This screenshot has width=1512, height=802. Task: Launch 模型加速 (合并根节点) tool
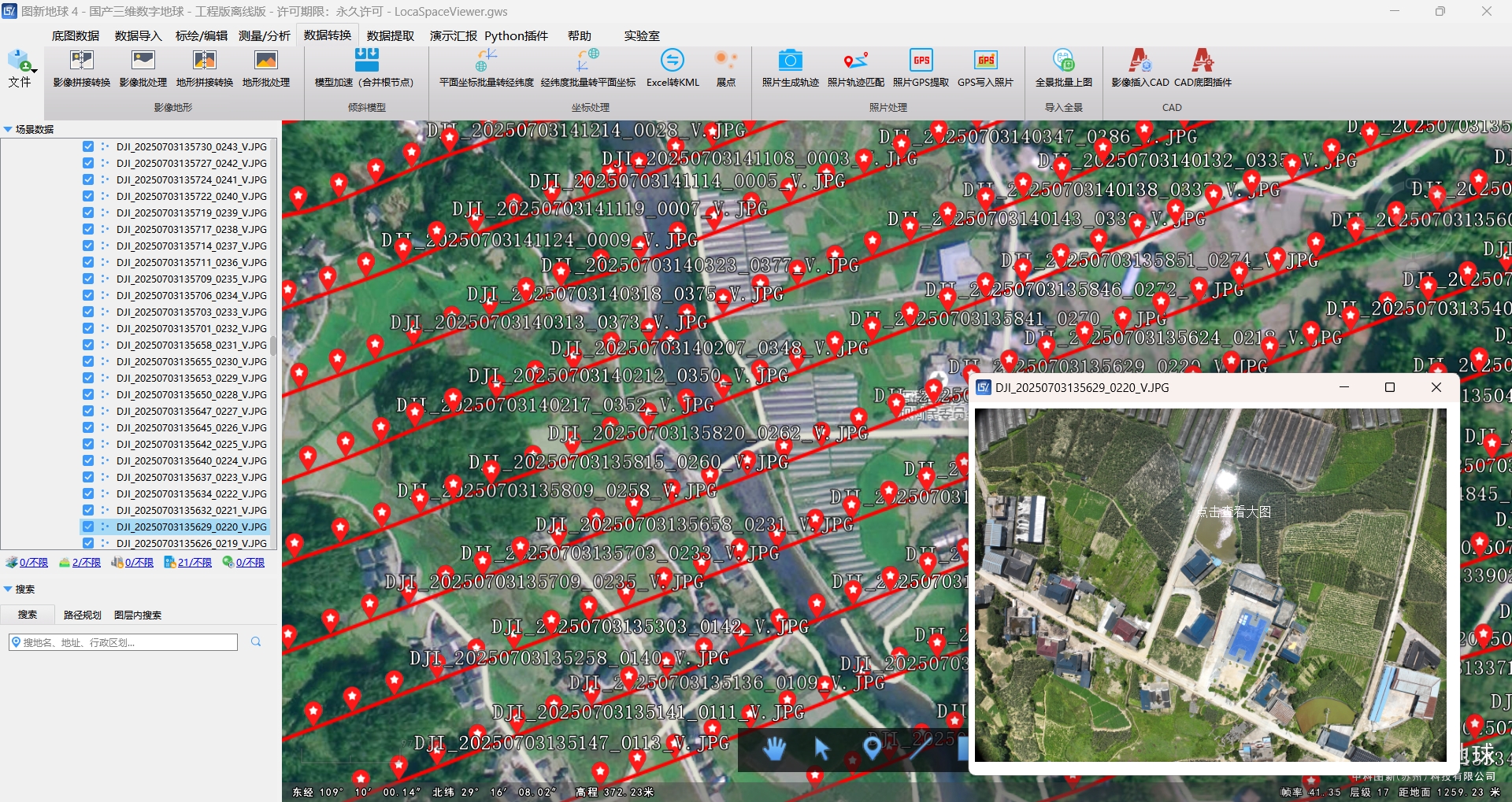click(365, 68)
